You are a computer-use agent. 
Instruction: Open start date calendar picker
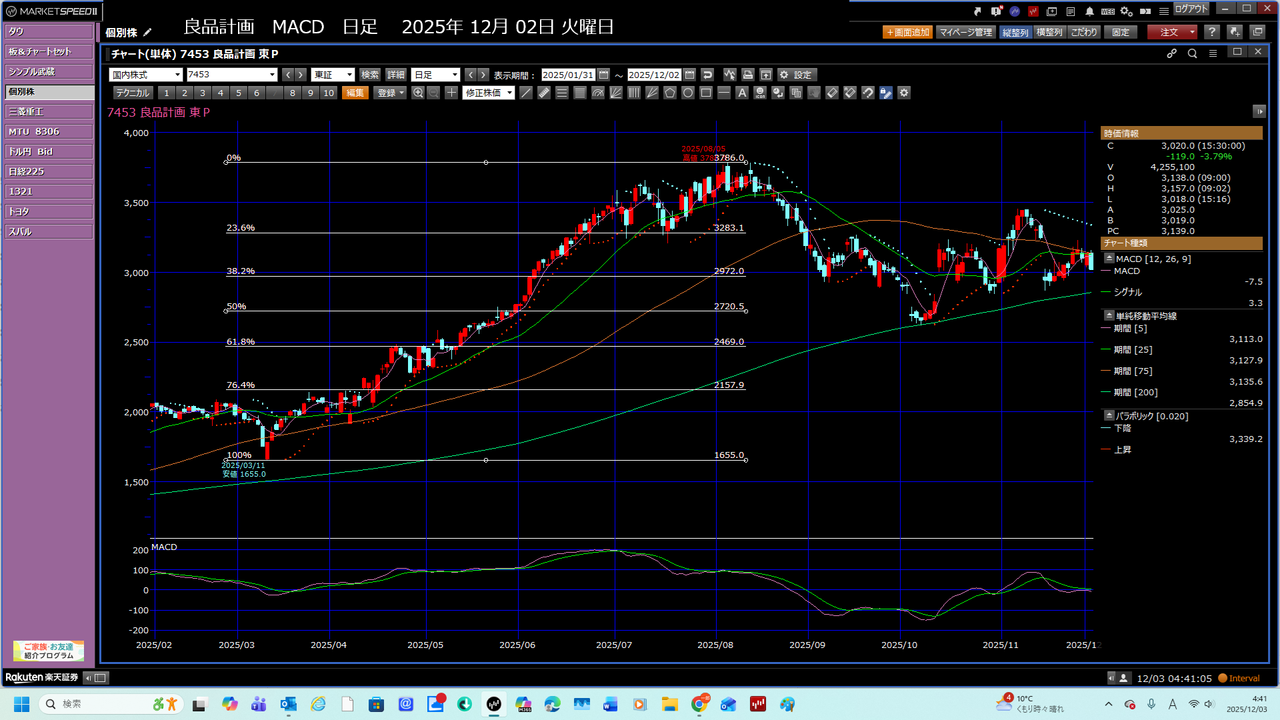[603, 75]
